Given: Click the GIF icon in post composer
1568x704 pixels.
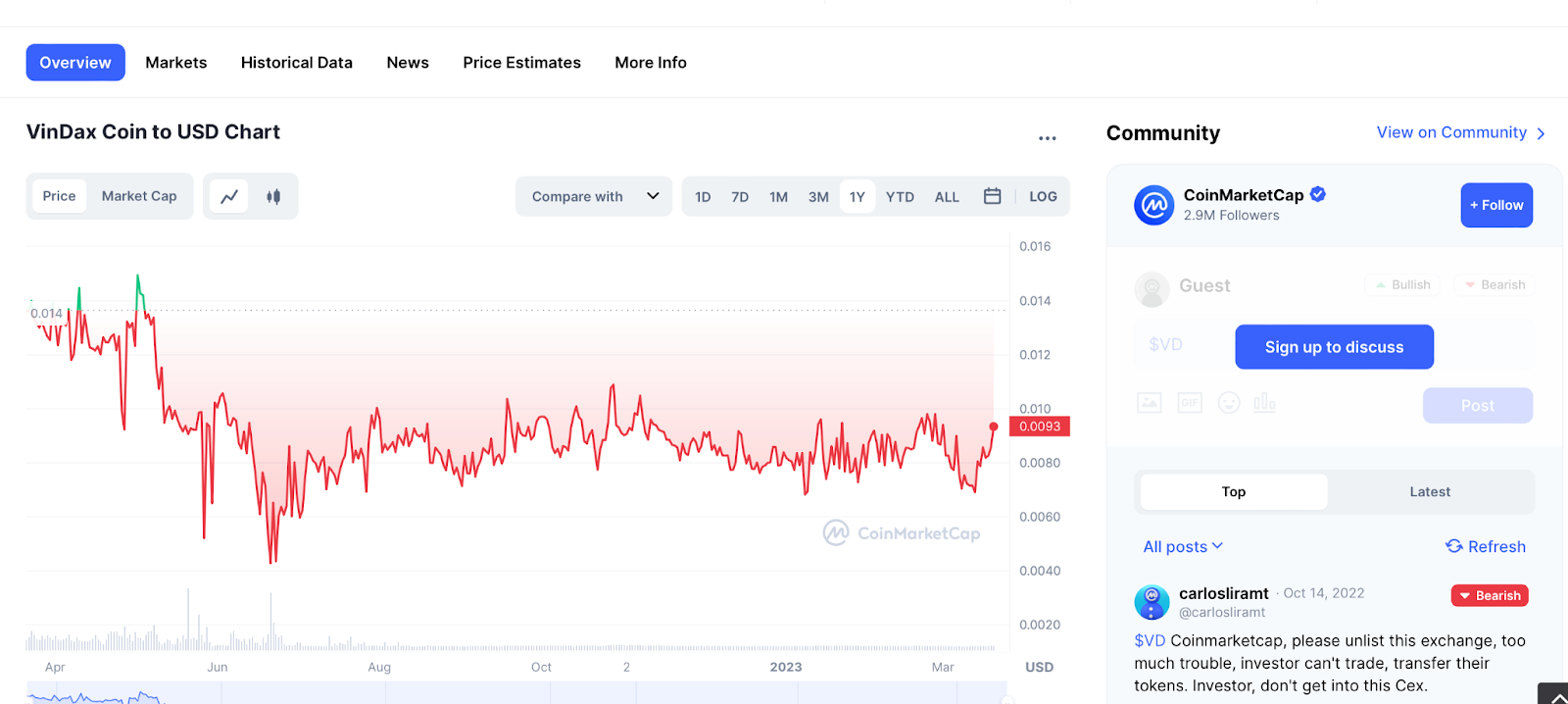Looking at the screenshot, I should point(1189,403).
